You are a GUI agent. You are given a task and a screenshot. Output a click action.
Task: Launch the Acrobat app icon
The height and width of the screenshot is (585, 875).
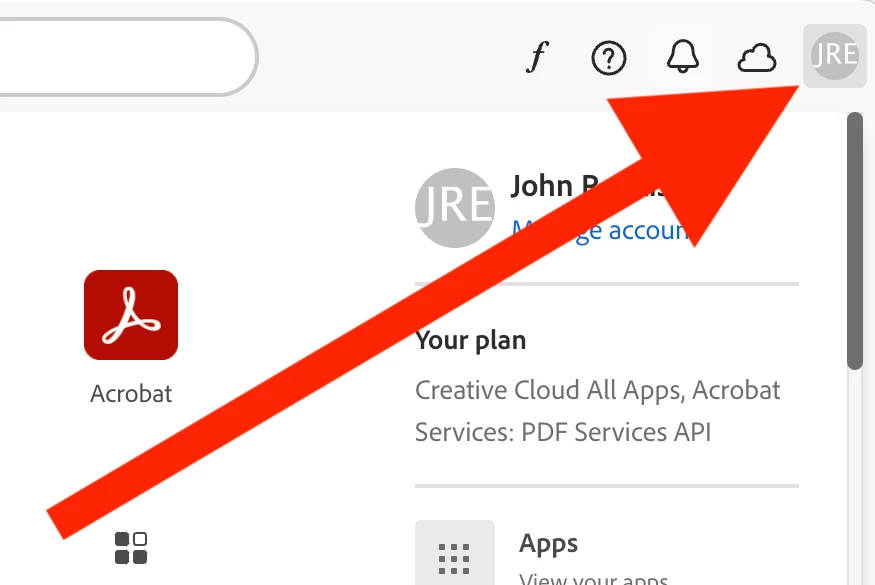(x=131, y=315)
